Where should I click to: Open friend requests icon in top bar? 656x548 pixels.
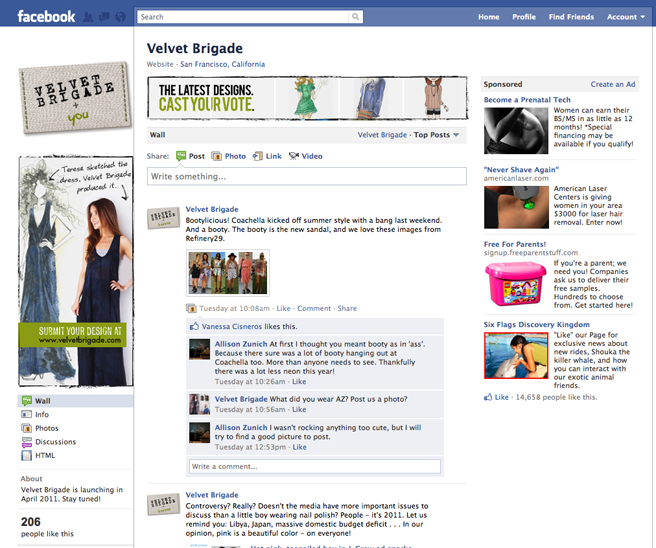click(x=88, y=17)
